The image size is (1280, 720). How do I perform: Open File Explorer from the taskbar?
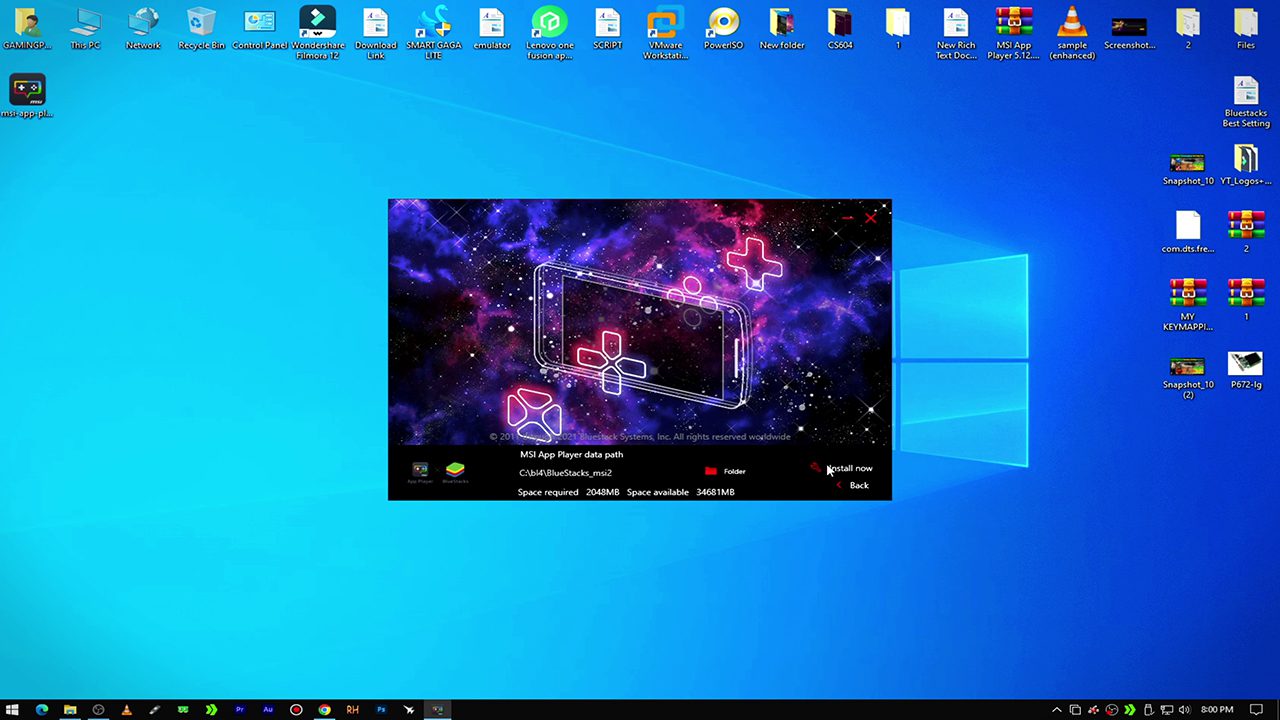[70, 710]
